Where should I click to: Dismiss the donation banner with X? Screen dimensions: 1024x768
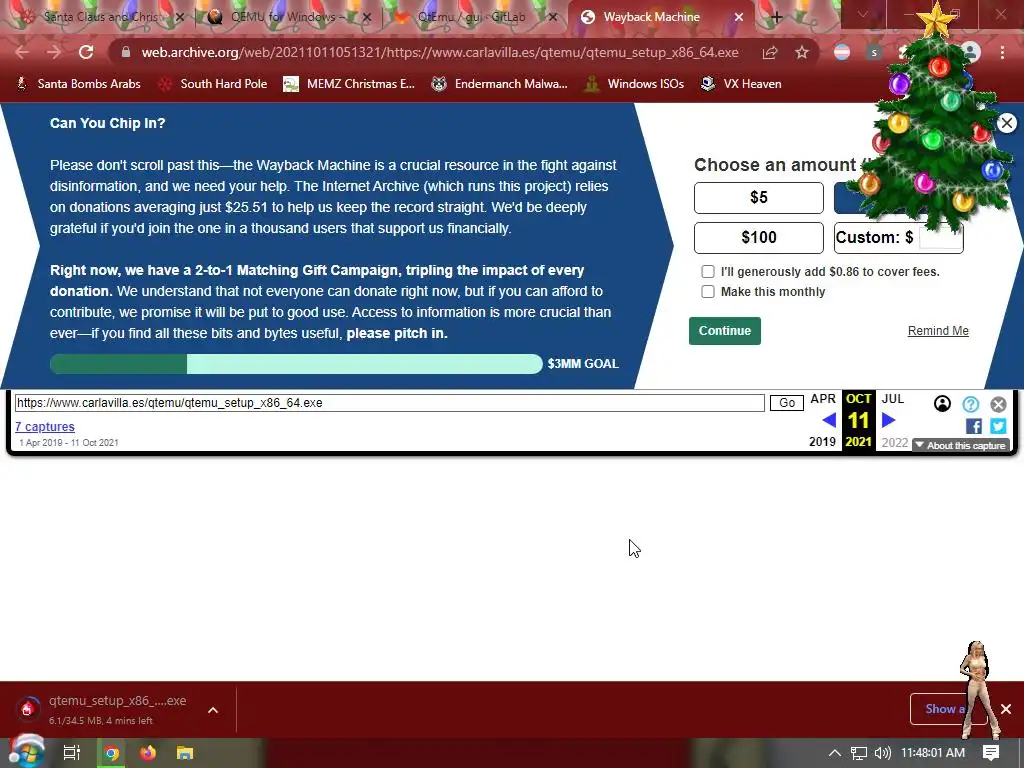coord(1007,123)
